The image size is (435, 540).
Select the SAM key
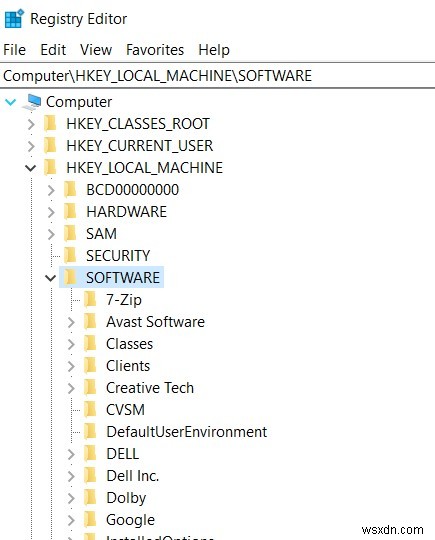[x=101, y=234]
